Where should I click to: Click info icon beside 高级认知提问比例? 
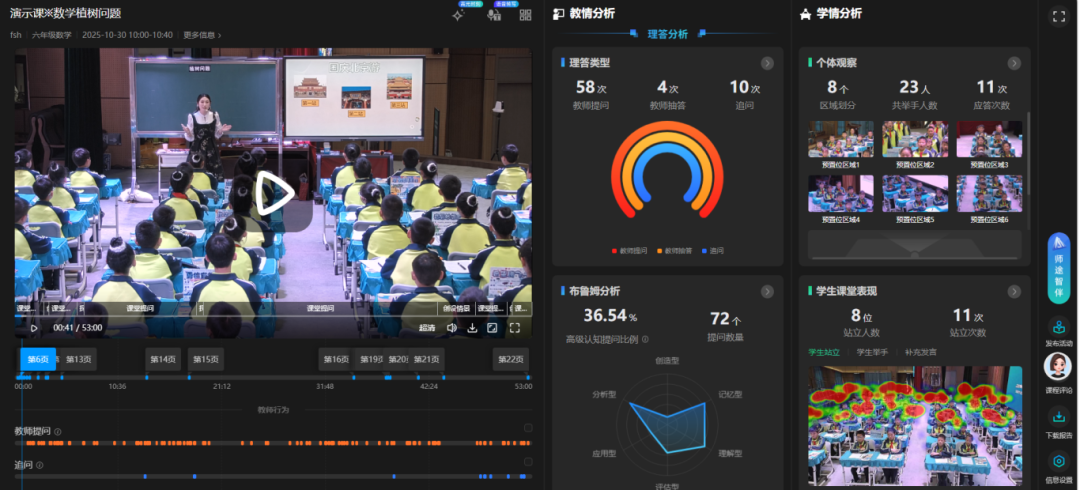[x=645, y=339]
